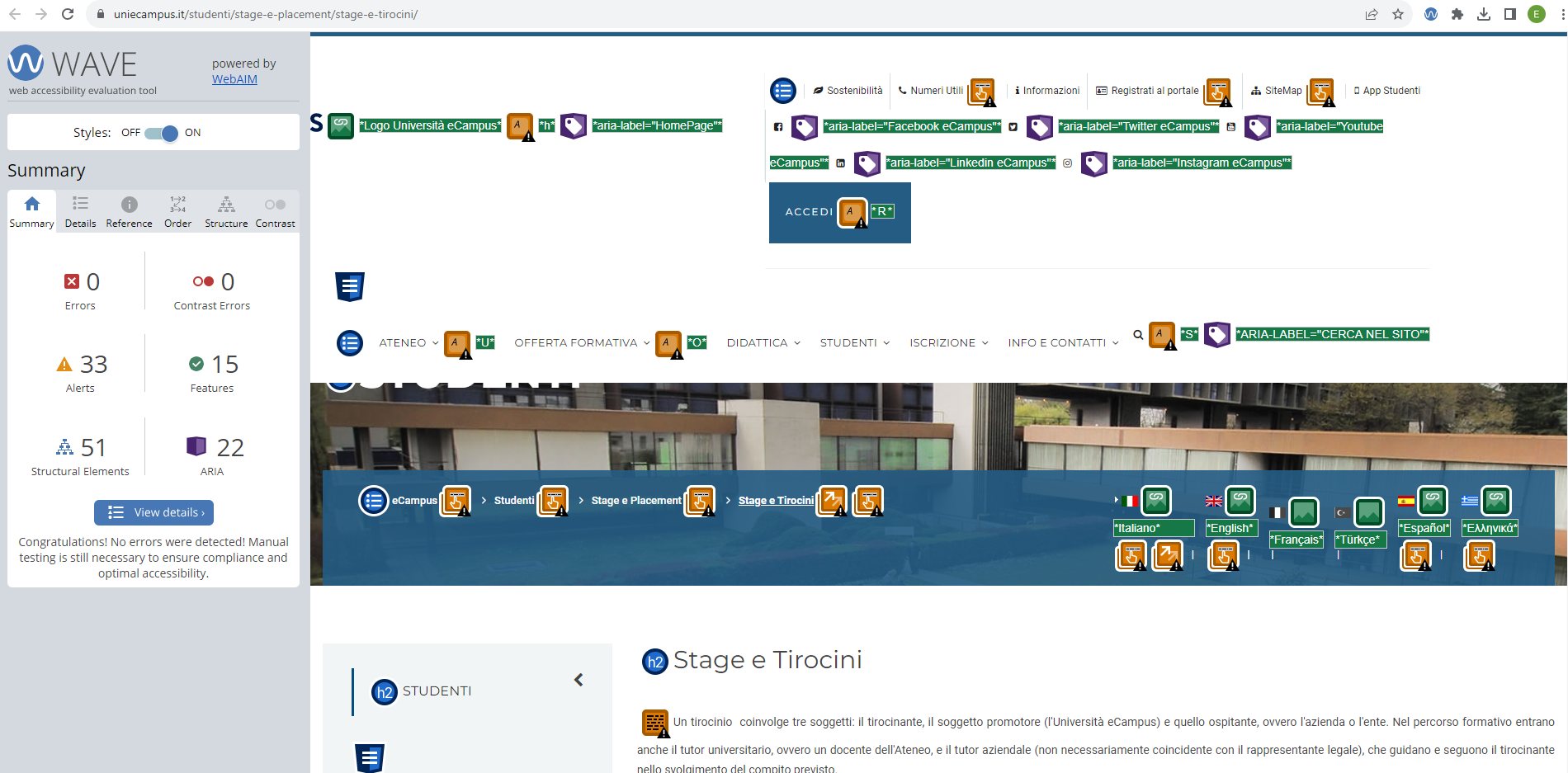
Task: Click the Instagram social icon
Action: click(1067, 163)
